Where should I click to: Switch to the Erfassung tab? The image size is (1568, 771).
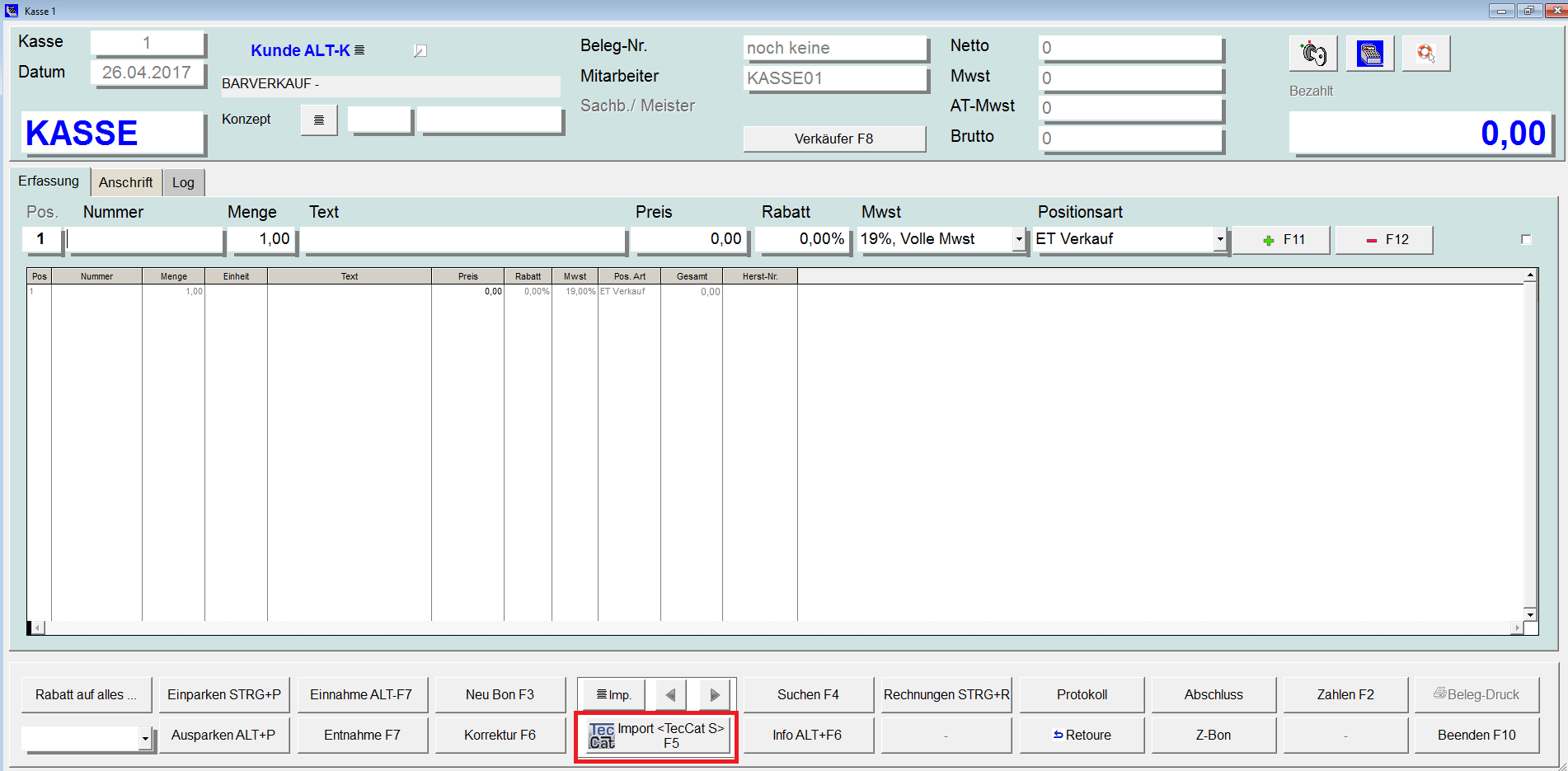(49, 181)
